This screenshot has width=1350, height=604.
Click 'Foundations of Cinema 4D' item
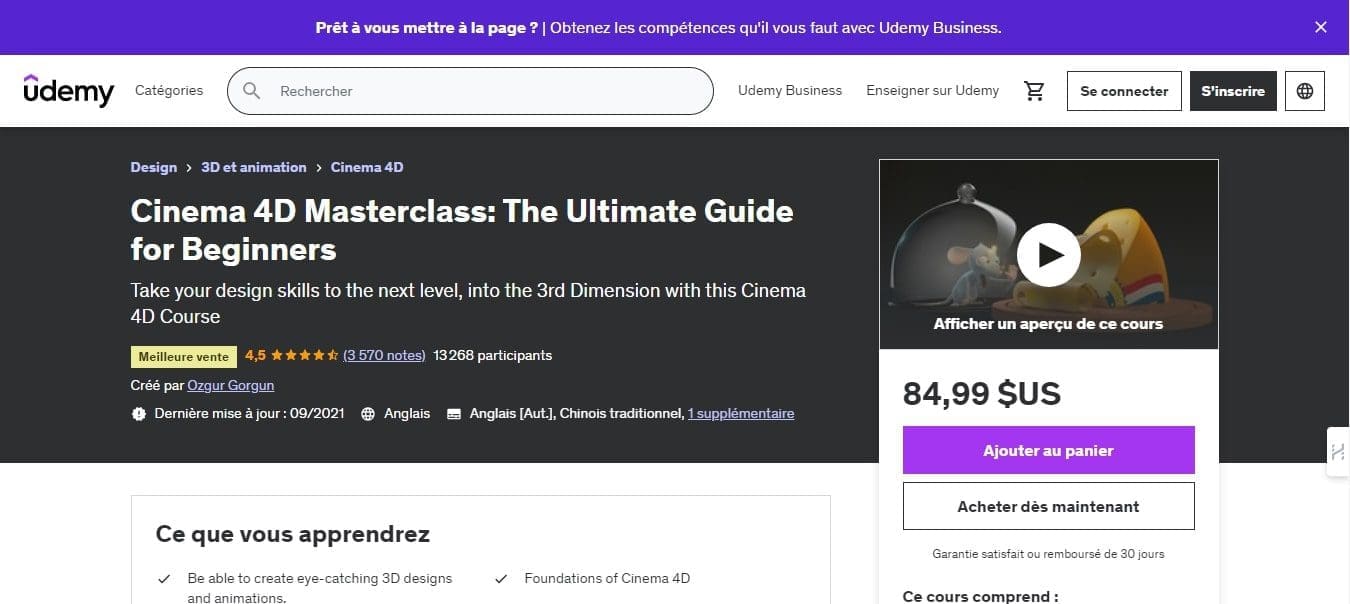pos(607,578)
